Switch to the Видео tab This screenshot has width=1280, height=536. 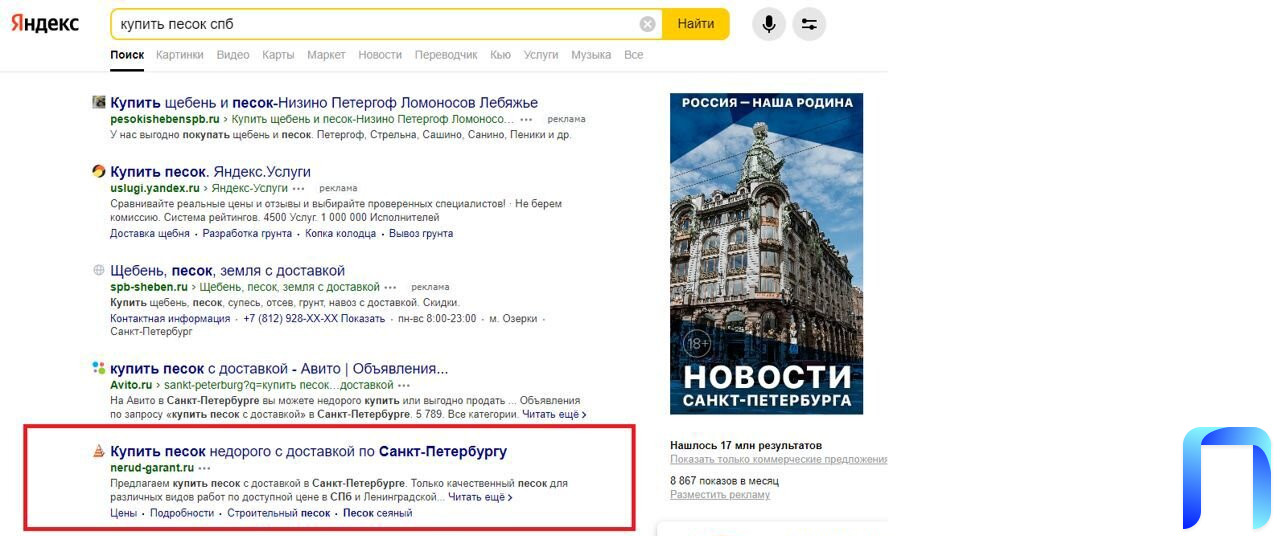[233, 55]
